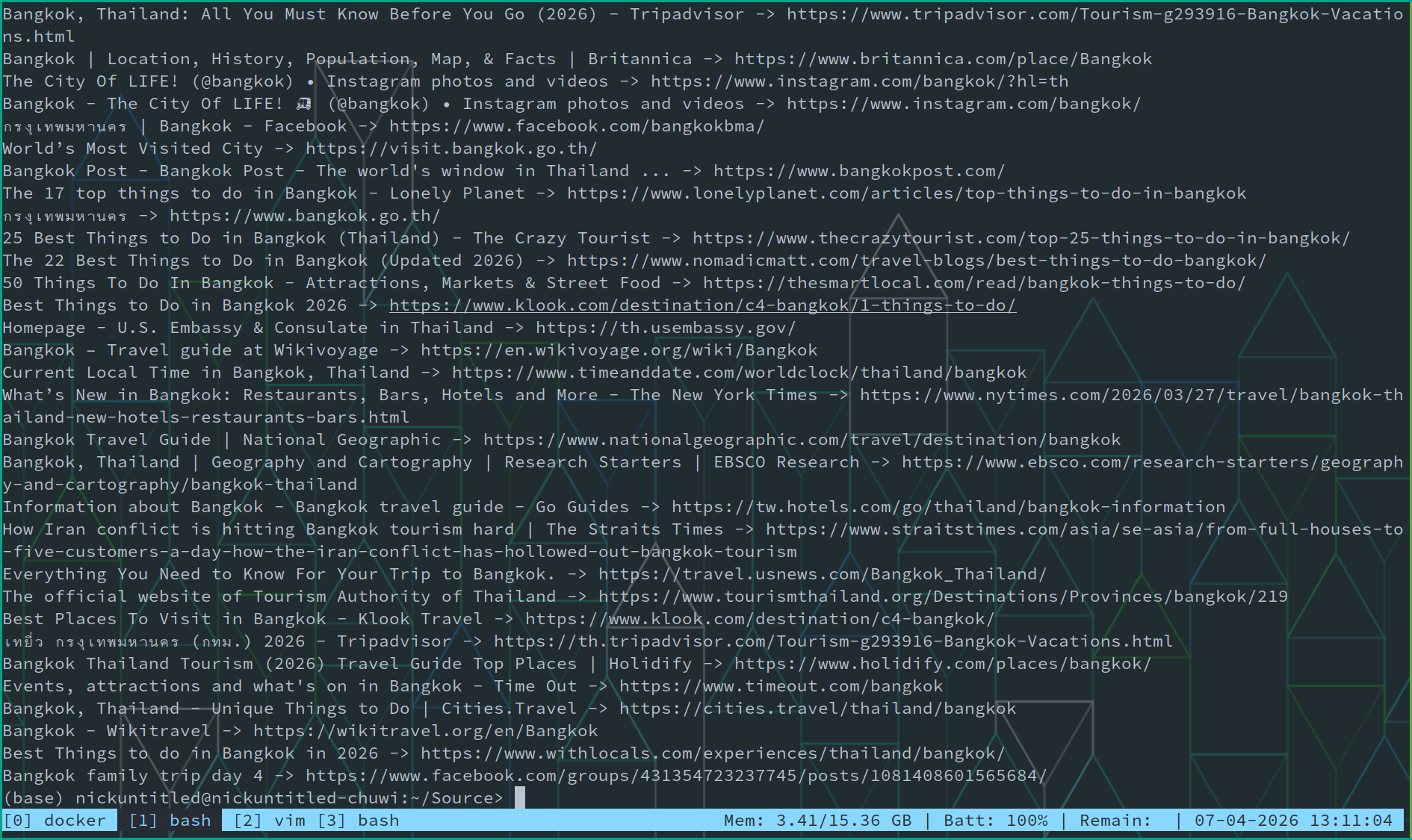Screen dimensions: 1412x840
Task: Open the visit.bangkok.go.th link
Action: (x=451, y=149)
